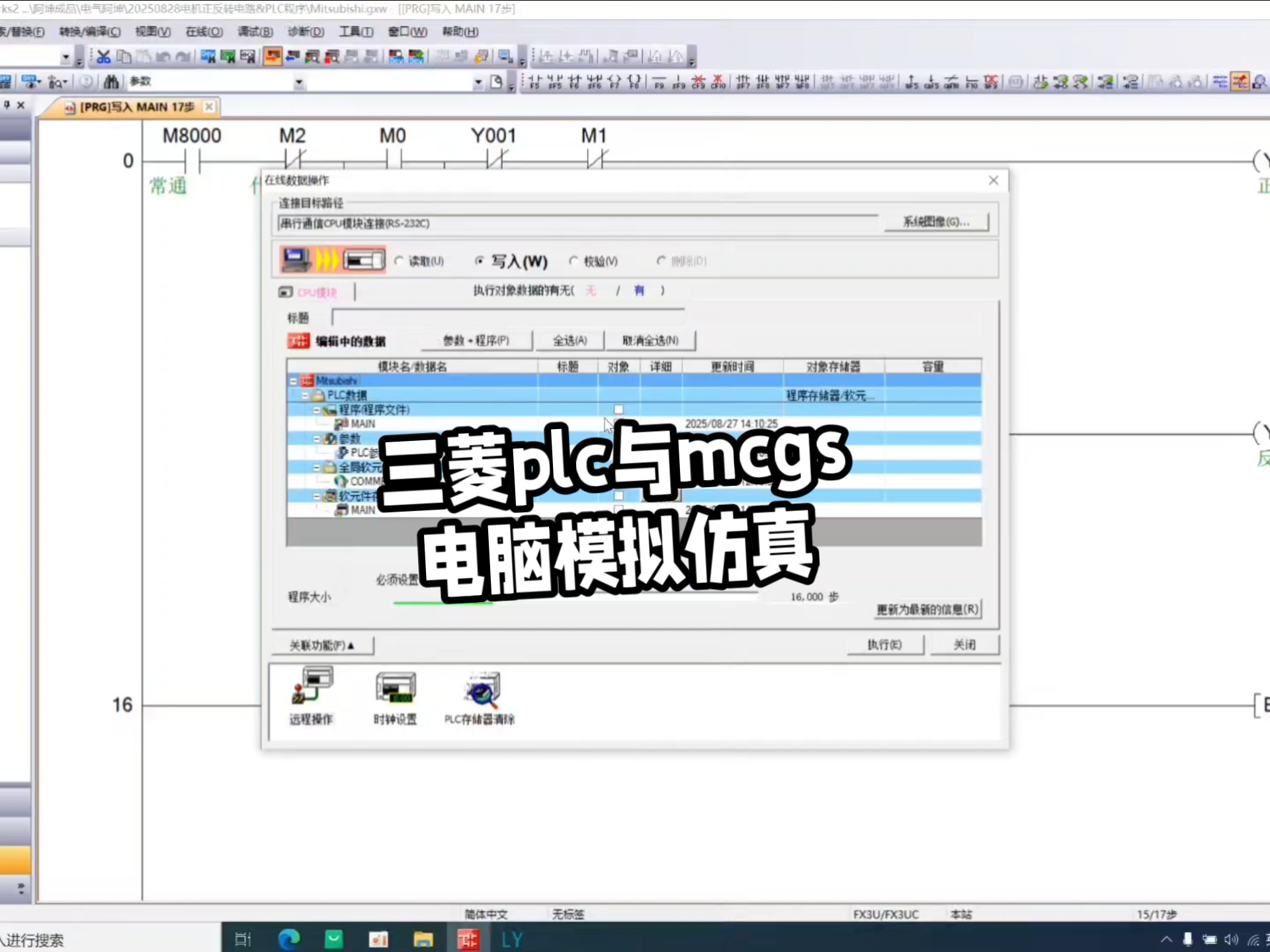Screen dimensions: 1270x952
Task: Click the normally open contact F5 ladder icon
Action: (534, 79)
